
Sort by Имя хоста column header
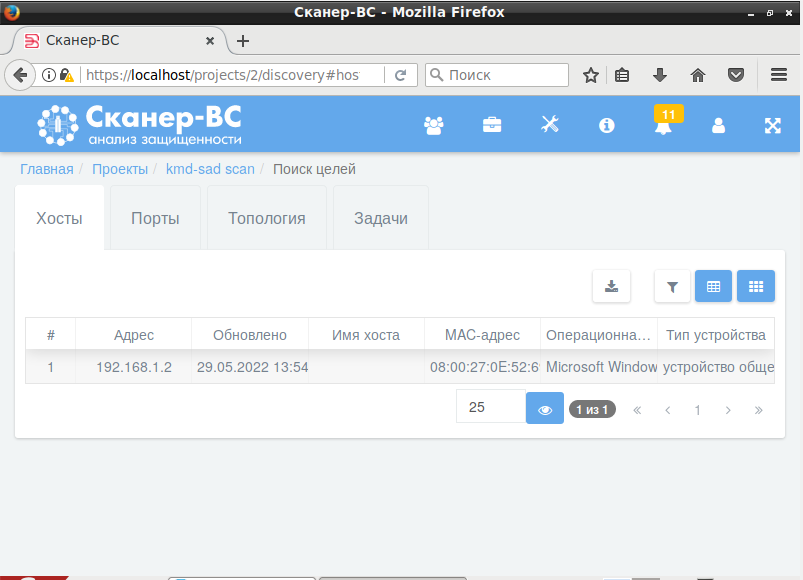point(366,335)
